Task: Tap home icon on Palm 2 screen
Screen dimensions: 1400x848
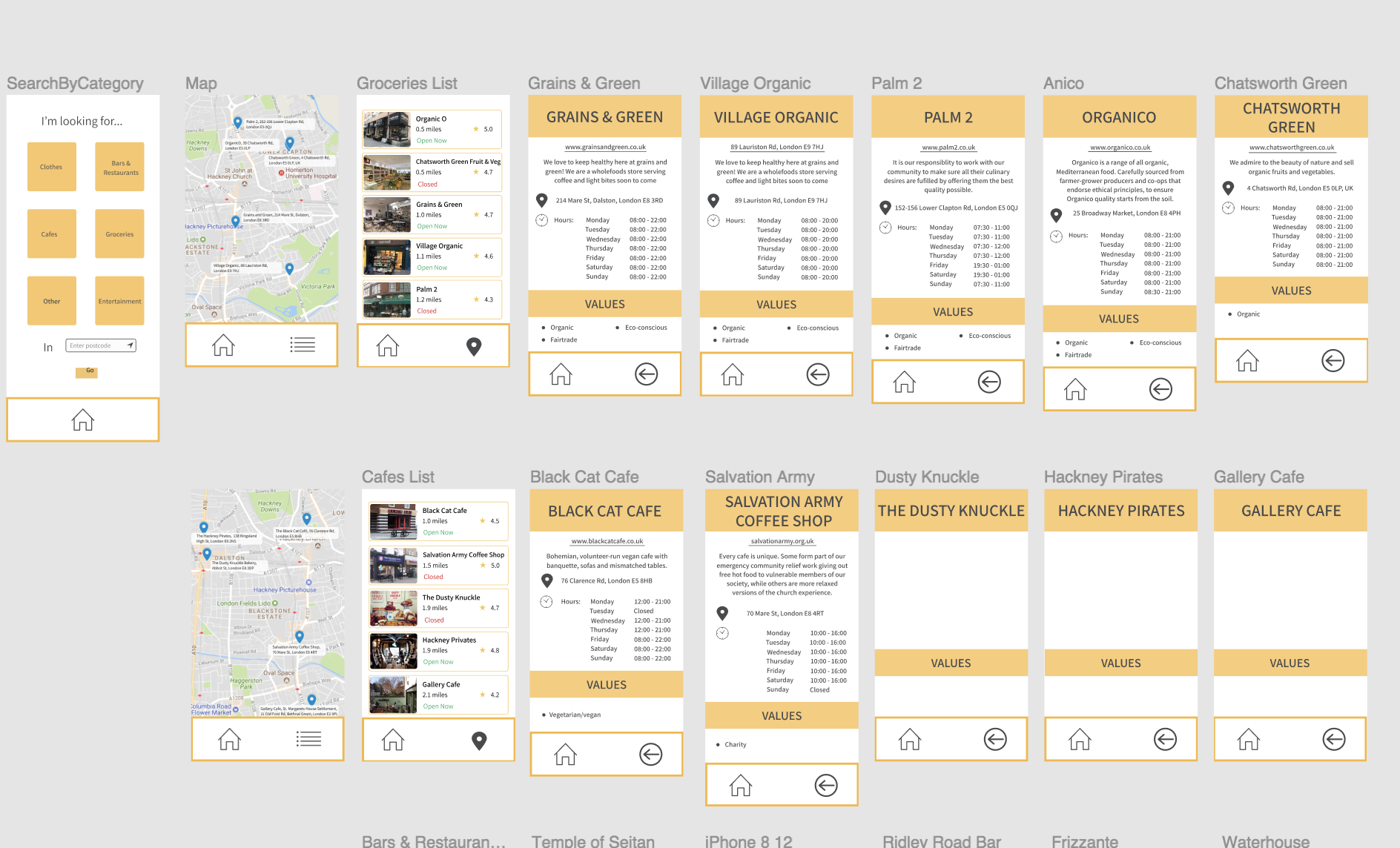Action: [x=904, y=382]
